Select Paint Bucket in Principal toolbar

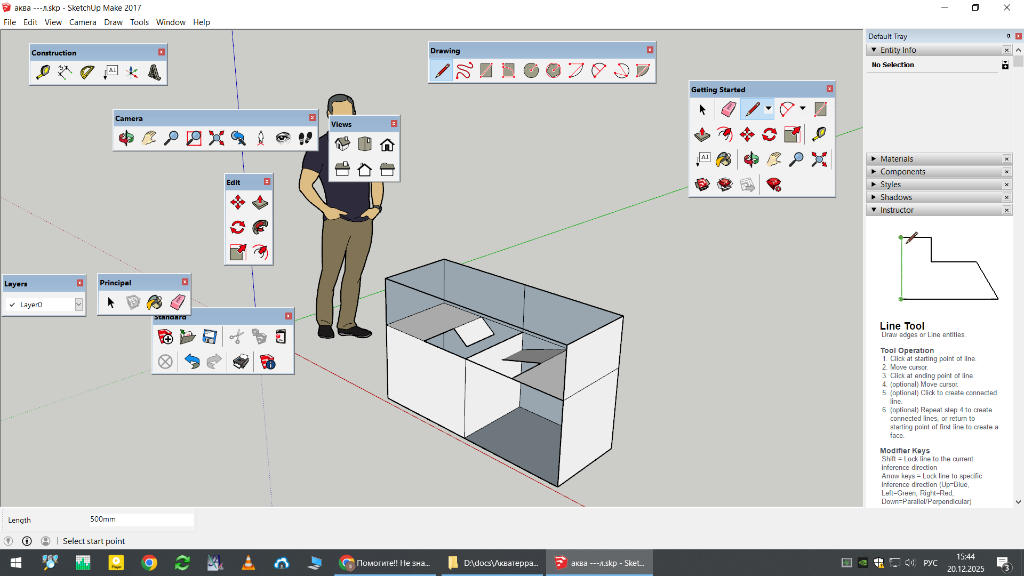click(x=155, y=302)
